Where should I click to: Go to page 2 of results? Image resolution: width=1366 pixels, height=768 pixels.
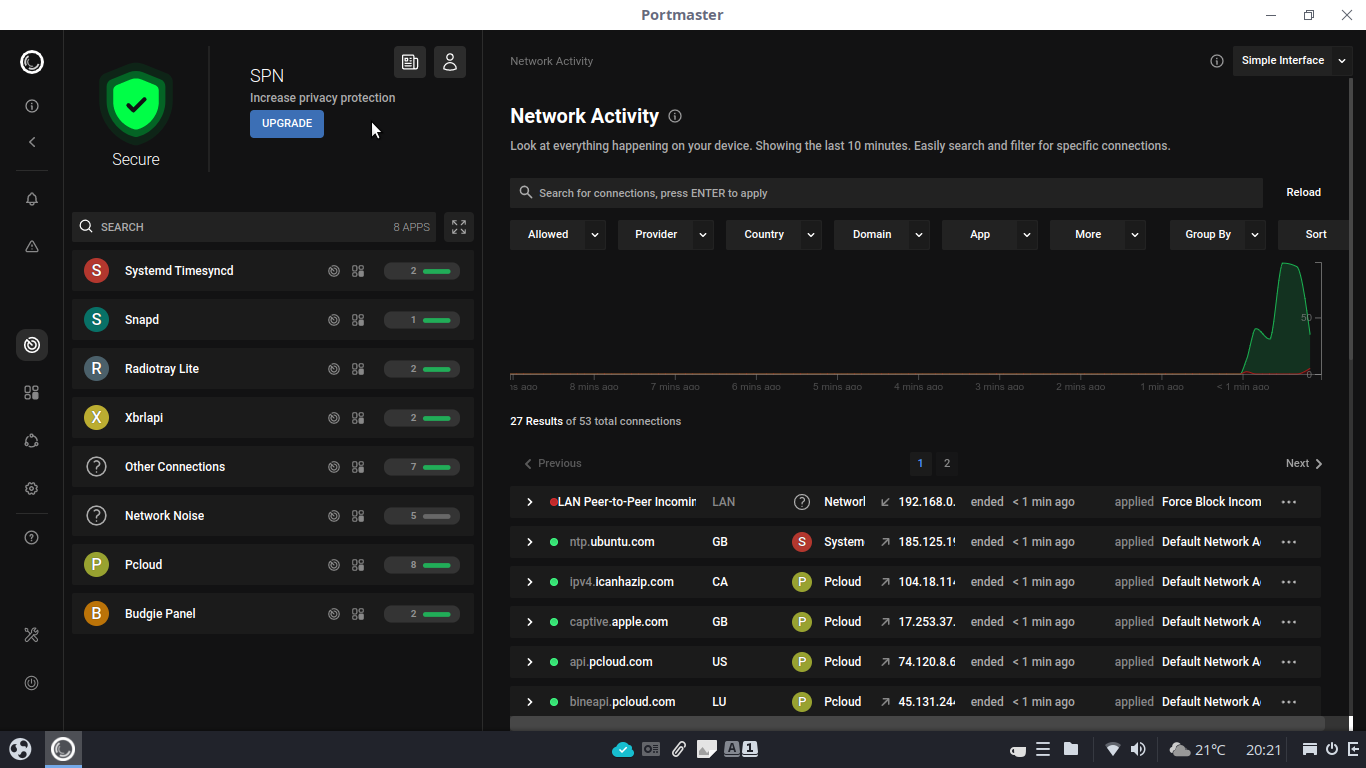pos(947,463)
